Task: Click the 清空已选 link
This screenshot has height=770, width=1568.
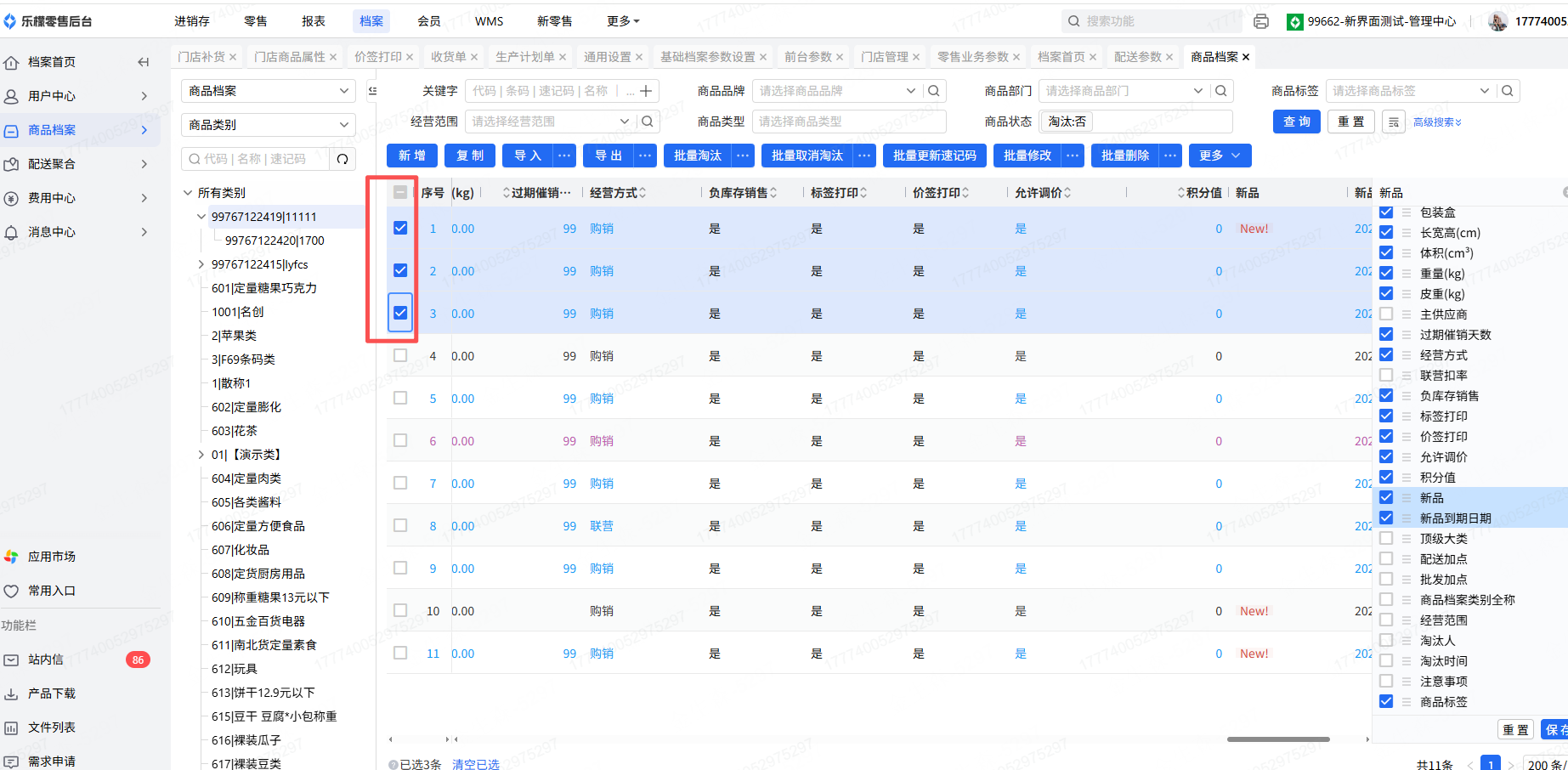Action: (x=476, y=764)
